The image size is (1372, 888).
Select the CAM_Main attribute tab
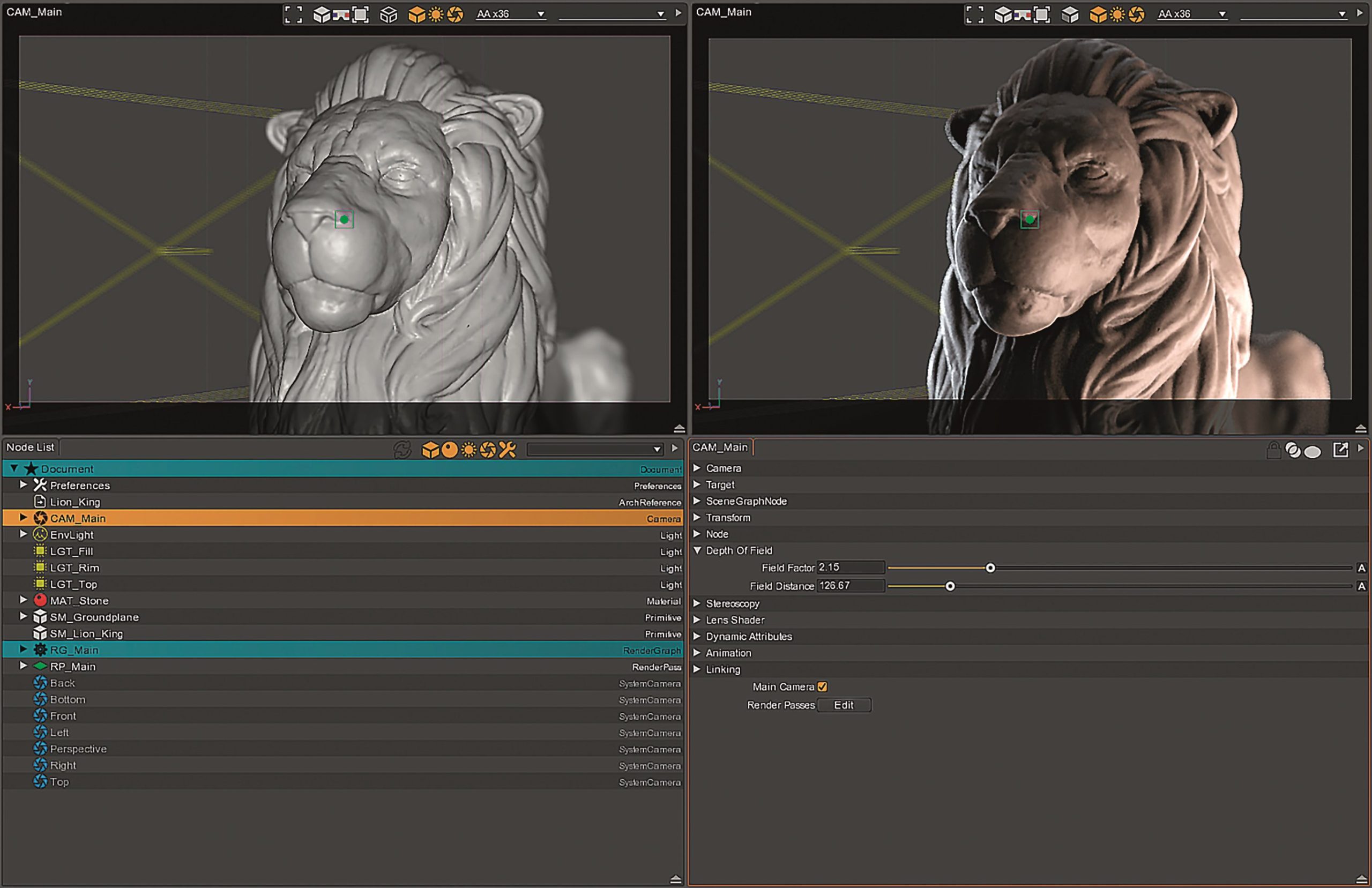(x=720, y=447)
